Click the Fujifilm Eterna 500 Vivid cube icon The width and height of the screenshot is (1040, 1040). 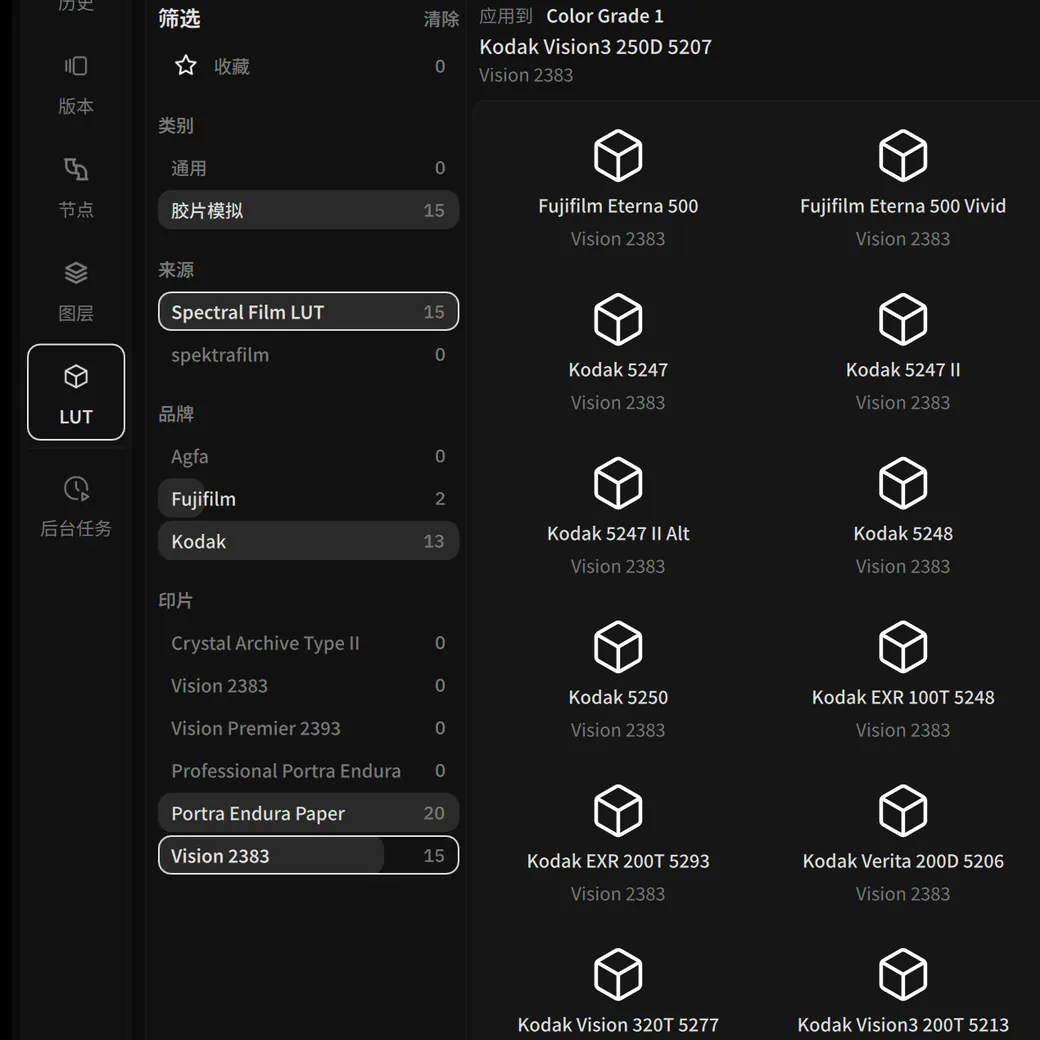tap(903, 155)
